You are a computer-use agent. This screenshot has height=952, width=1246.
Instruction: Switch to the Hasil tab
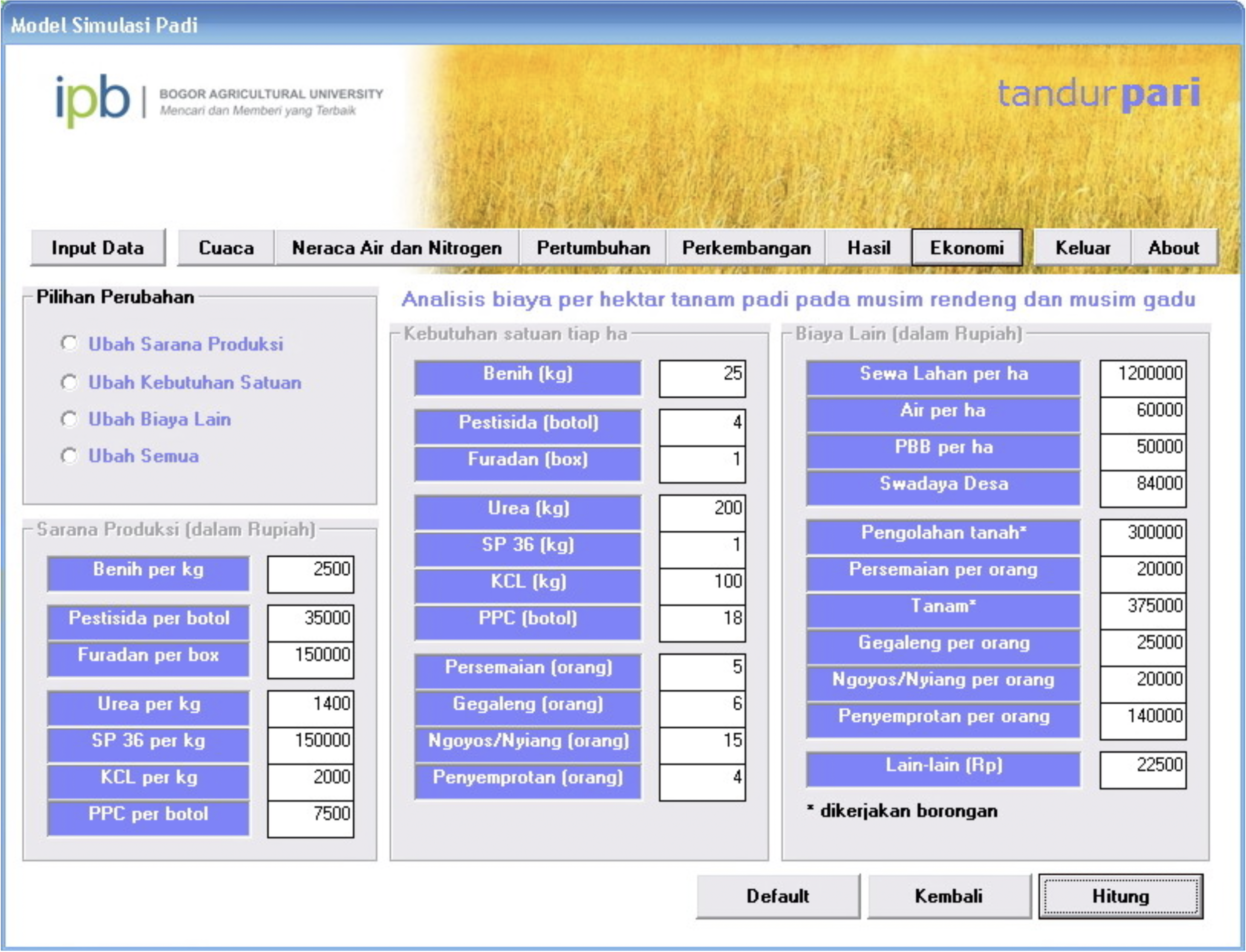(x=868, y=248)
